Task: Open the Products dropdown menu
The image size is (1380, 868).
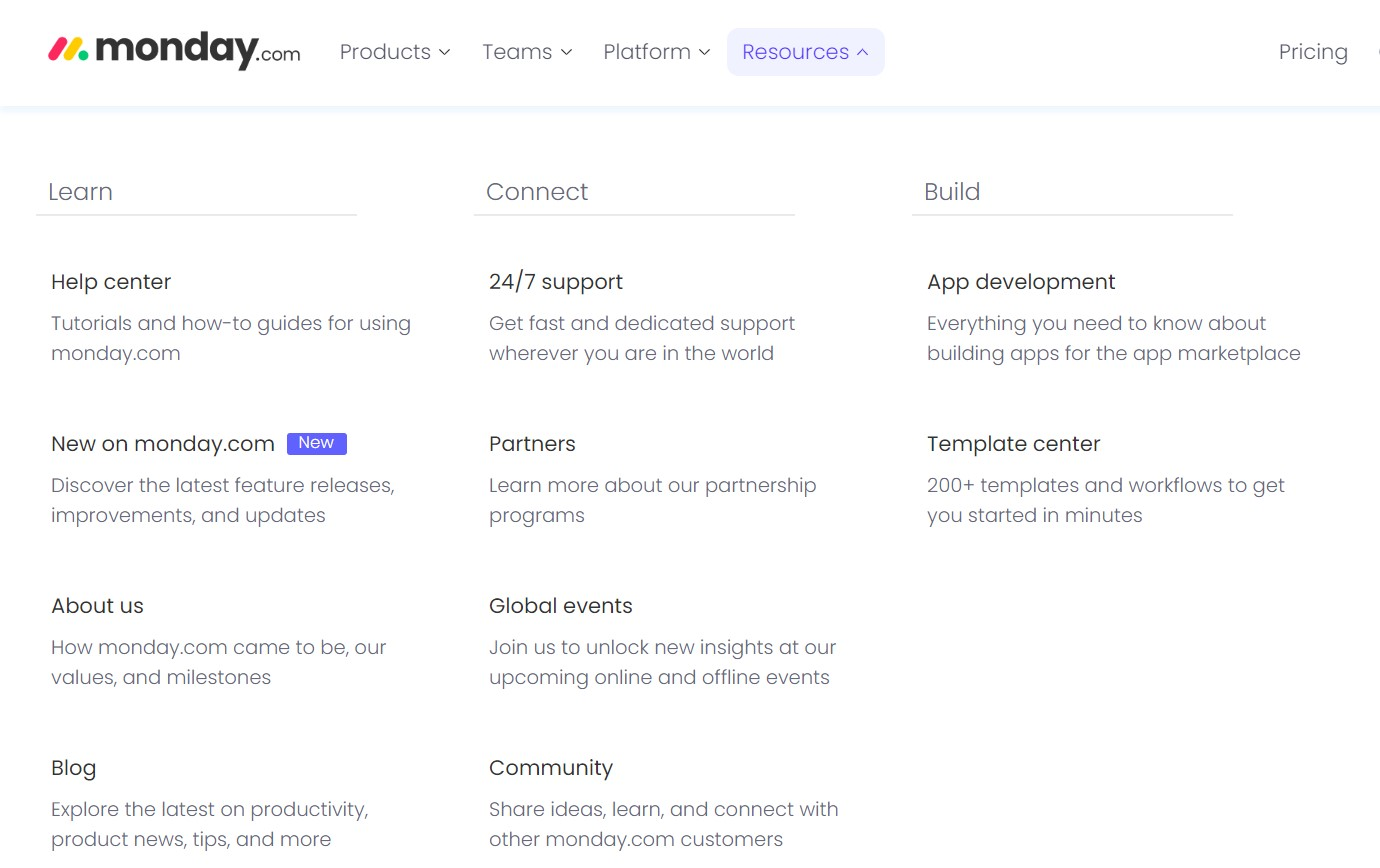Action: tap(395, 52)
